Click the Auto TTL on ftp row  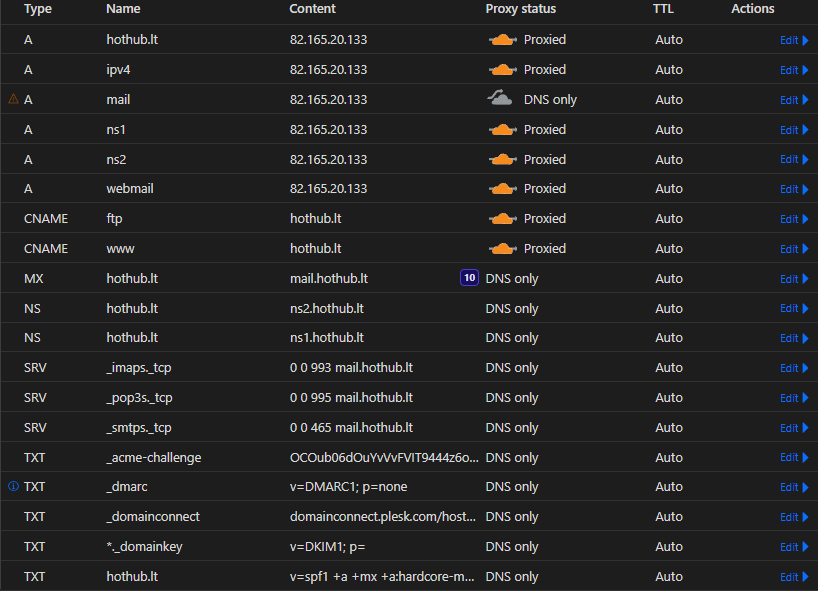tap(669, 219)
